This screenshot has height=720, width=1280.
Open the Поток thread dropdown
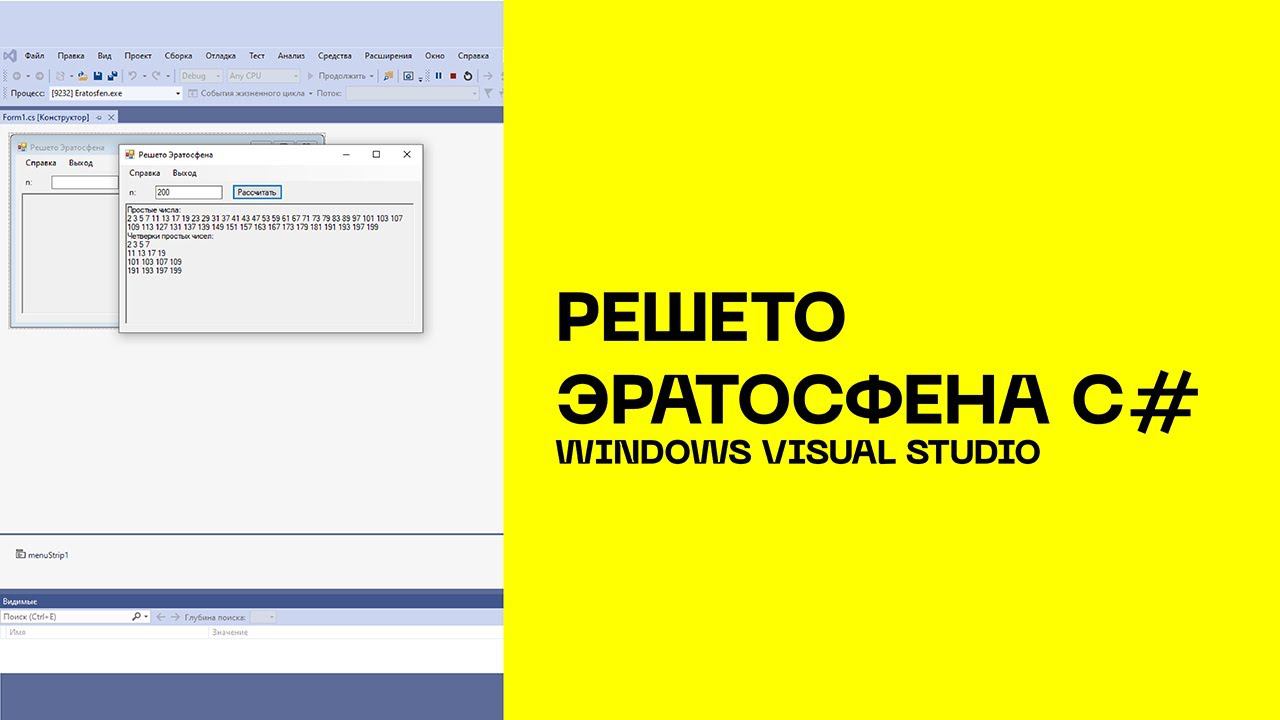413,93
